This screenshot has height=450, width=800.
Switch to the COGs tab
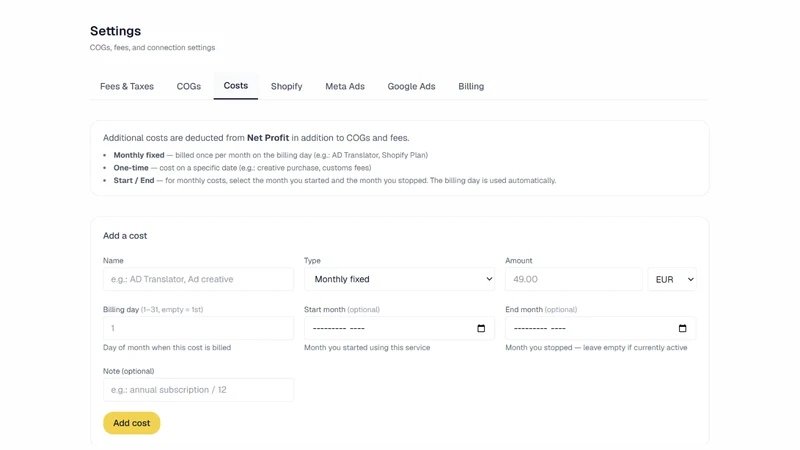coord(189,86)
